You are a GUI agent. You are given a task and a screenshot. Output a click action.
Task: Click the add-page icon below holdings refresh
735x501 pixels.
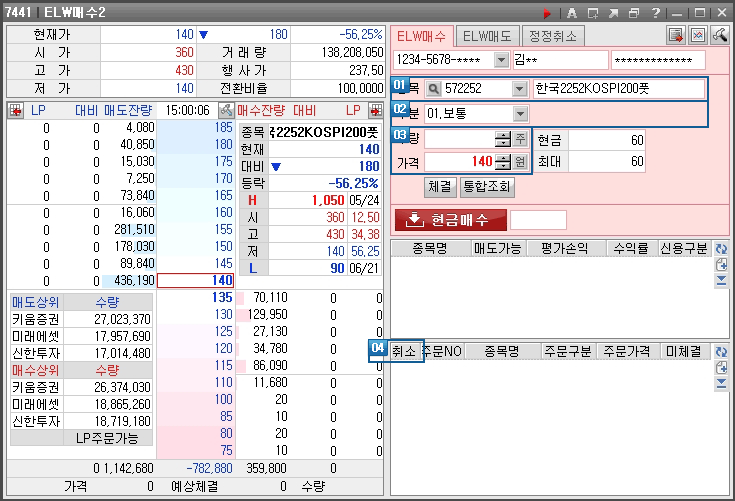(721, 265)
